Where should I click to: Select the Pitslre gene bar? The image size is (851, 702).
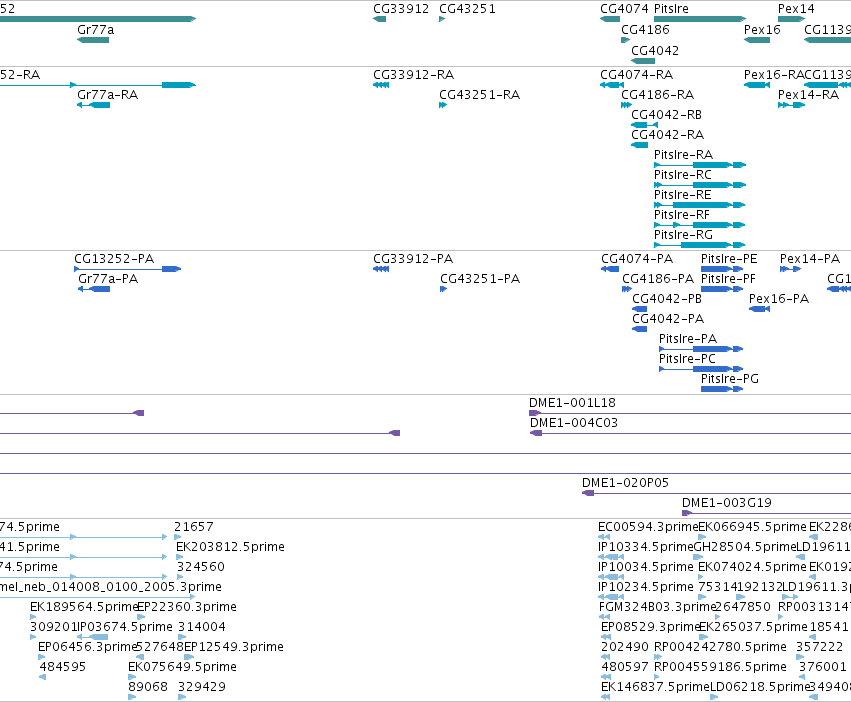coord(700,19)
